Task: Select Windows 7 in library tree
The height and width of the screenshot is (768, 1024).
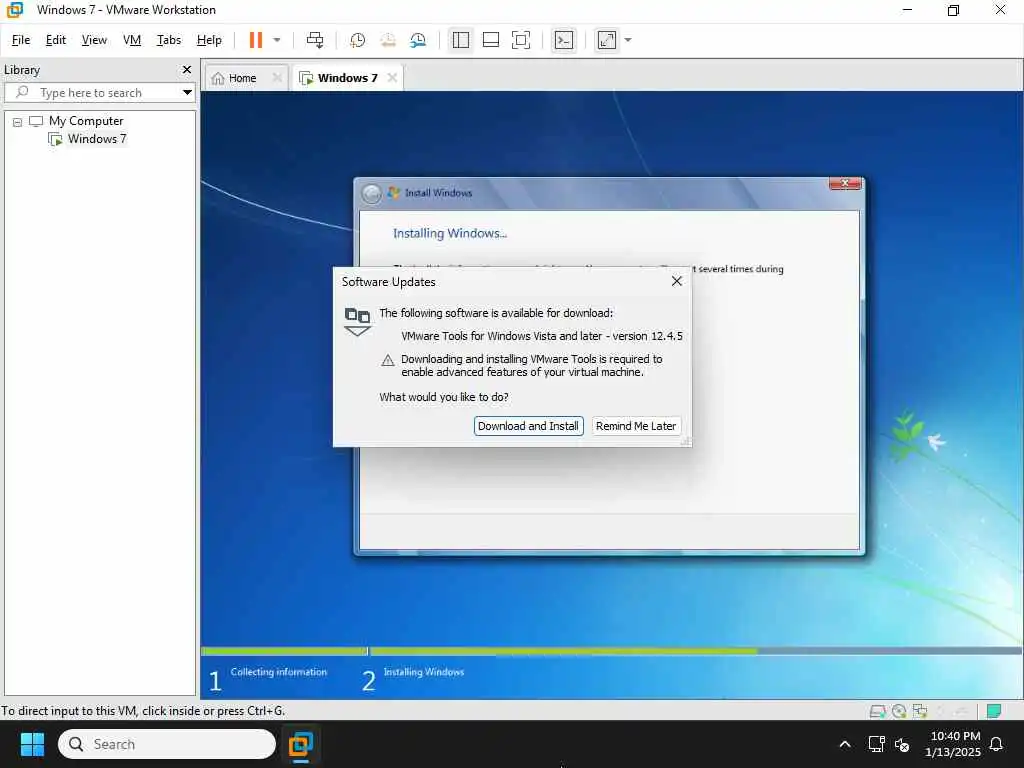Action: (x=97, y=138)
